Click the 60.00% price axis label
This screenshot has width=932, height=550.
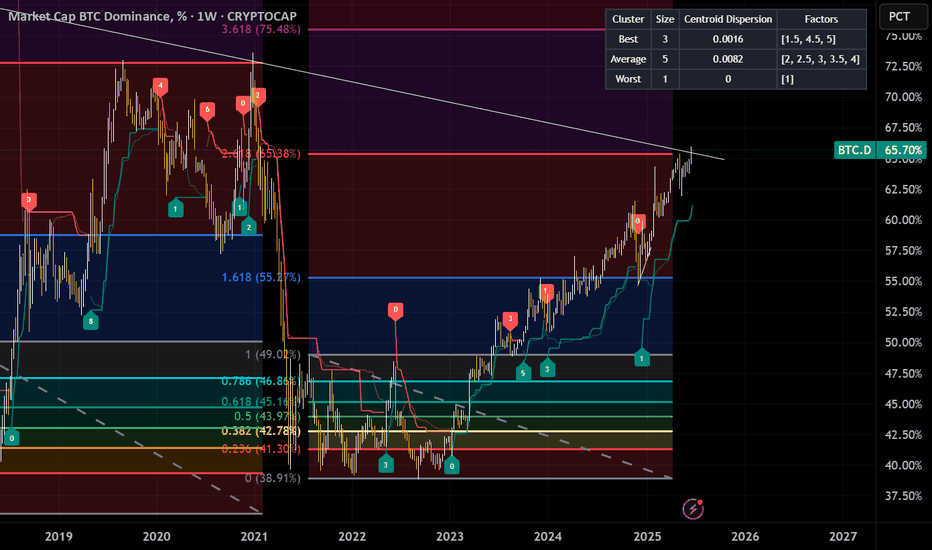point(903,219)
